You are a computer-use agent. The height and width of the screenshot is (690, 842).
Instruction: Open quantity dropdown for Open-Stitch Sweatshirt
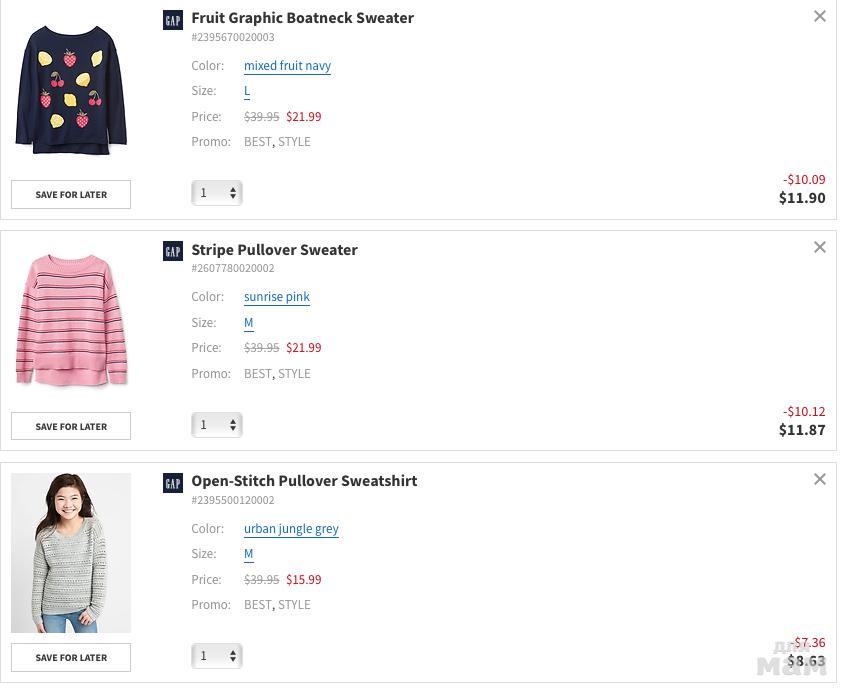217,656
